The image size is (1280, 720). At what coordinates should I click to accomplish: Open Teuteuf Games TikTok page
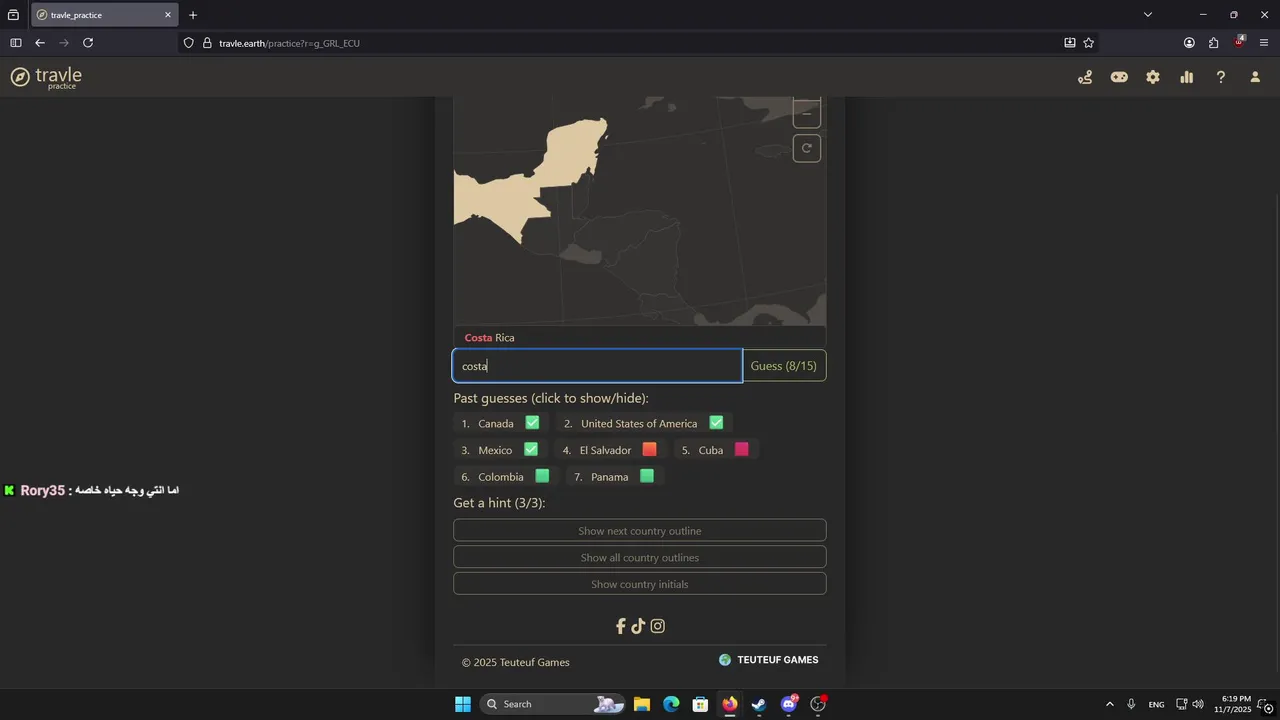638,626
